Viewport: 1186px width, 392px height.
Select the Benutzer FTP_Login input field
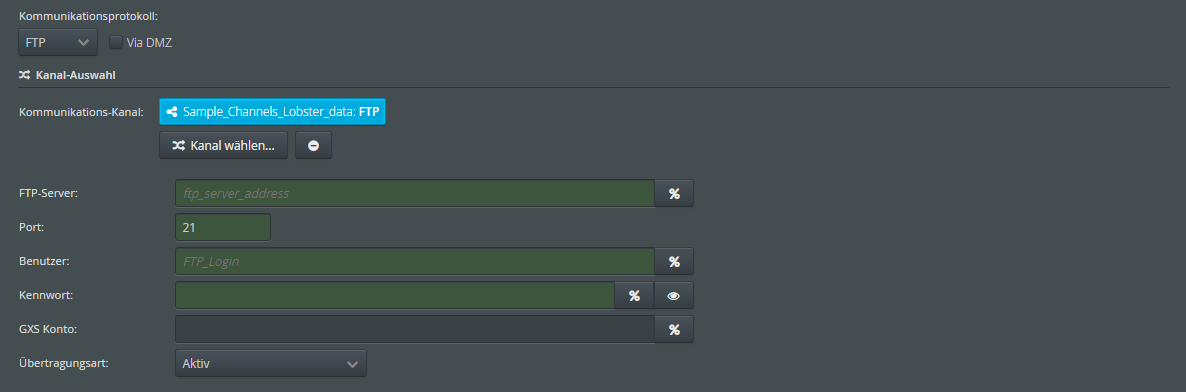[414, 261]
